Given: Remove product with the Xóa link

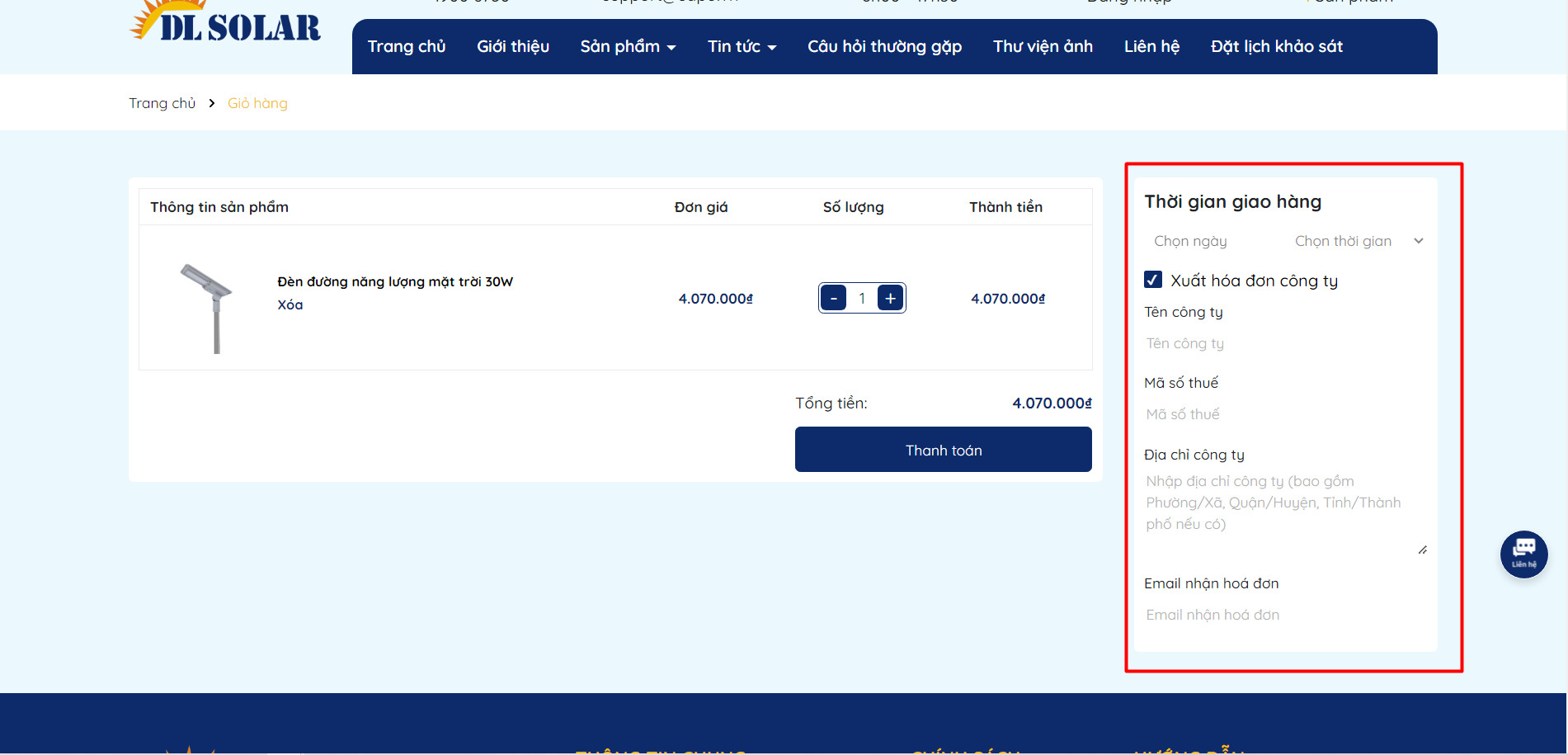Looking at the screenshot, I should click(x=290, y=305).
